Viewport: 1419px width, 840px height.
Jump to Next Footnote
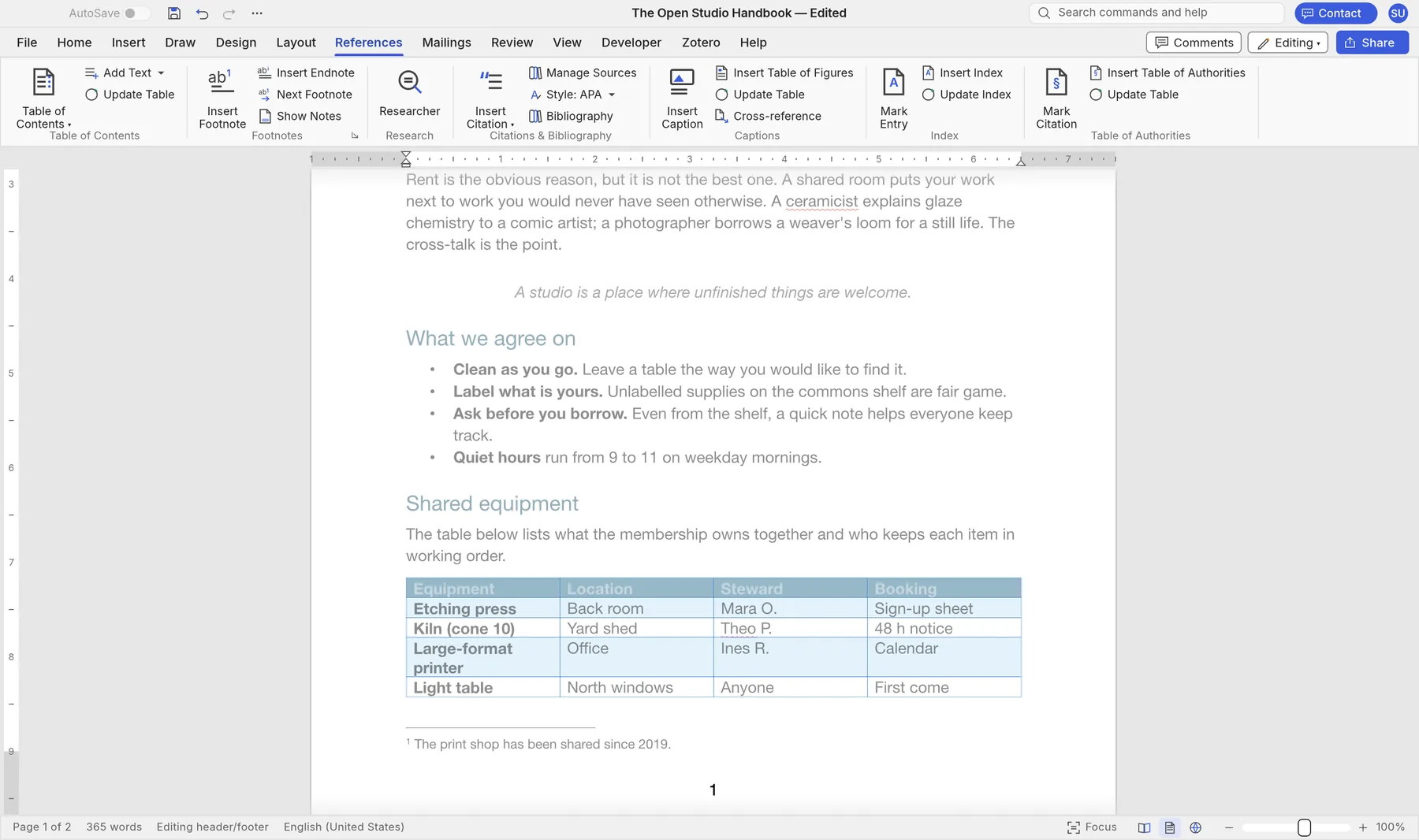[x=305, y=95]
